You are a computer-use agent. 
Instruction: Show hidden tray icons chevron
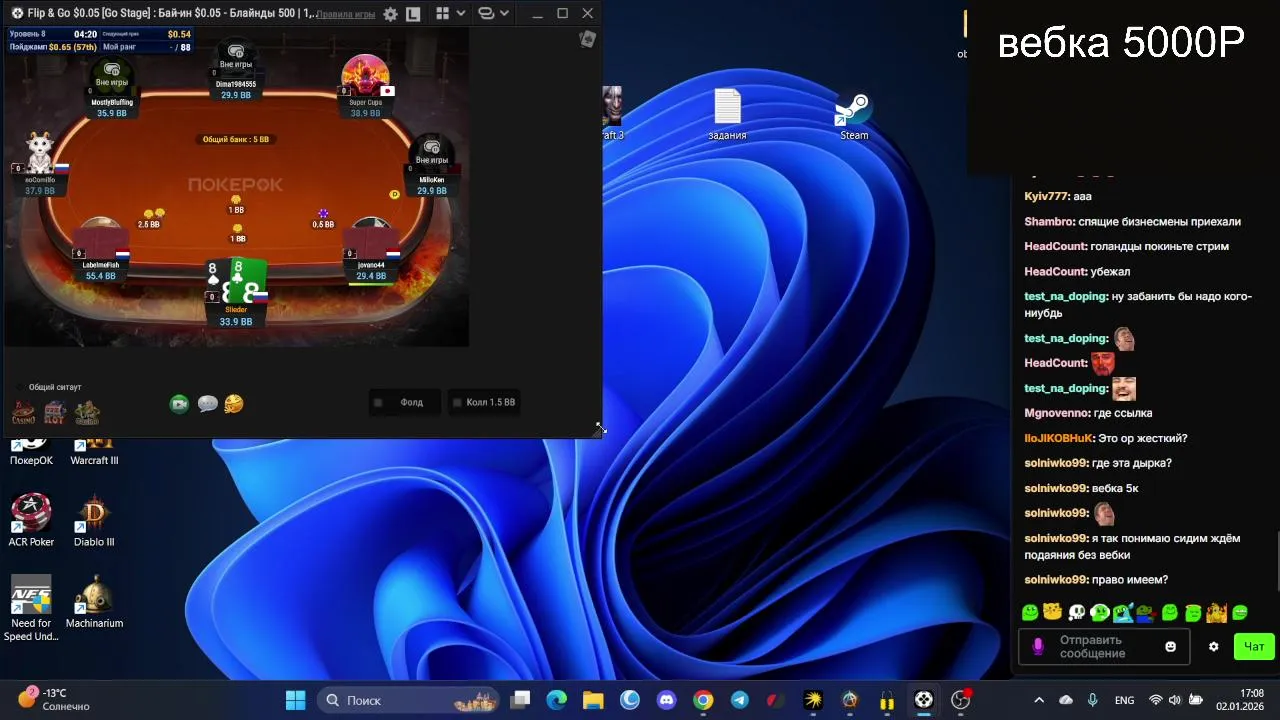point(1039,700)
